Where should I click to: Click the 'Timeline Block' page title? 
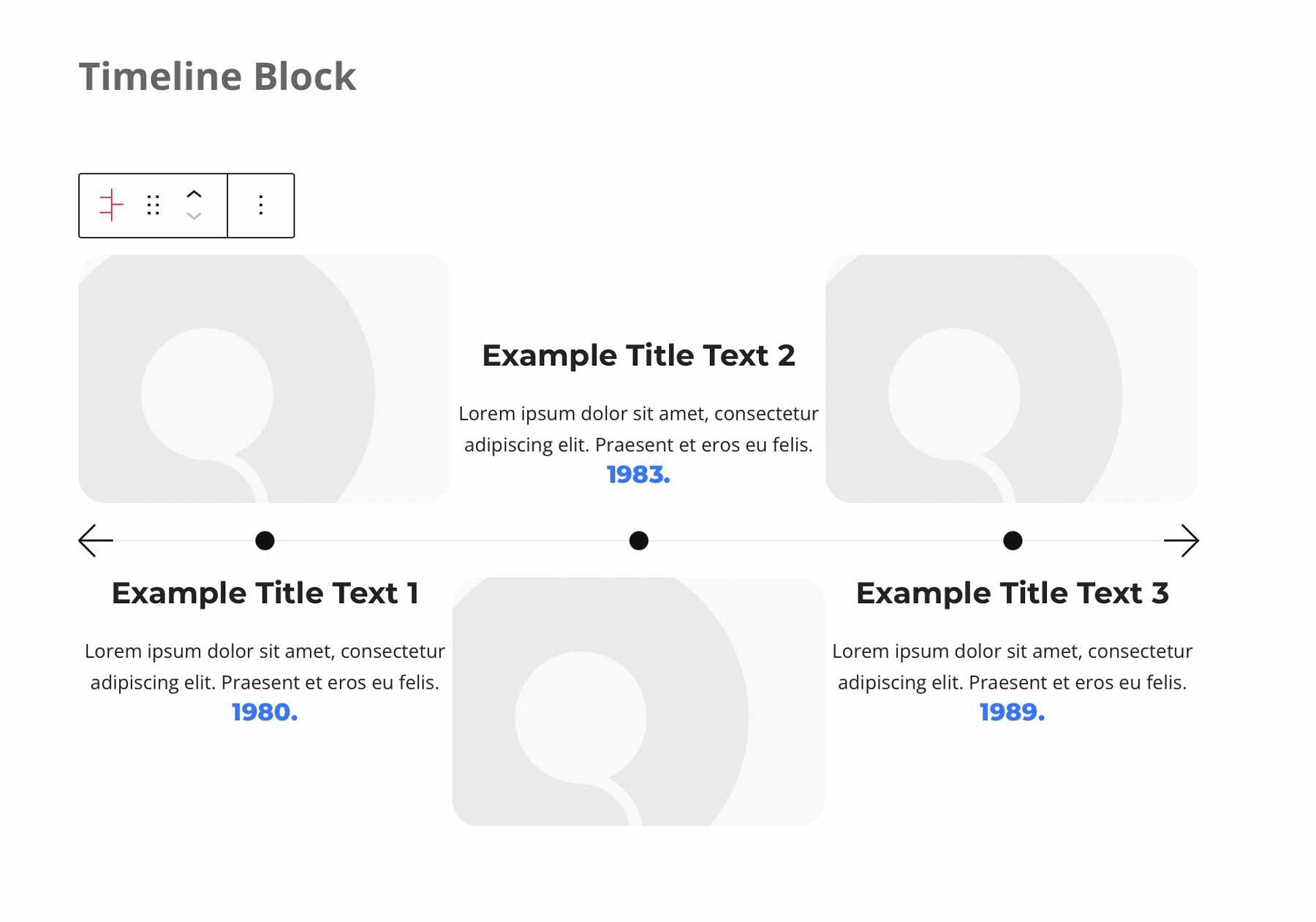pyautogui.click(x=217, y=76)
